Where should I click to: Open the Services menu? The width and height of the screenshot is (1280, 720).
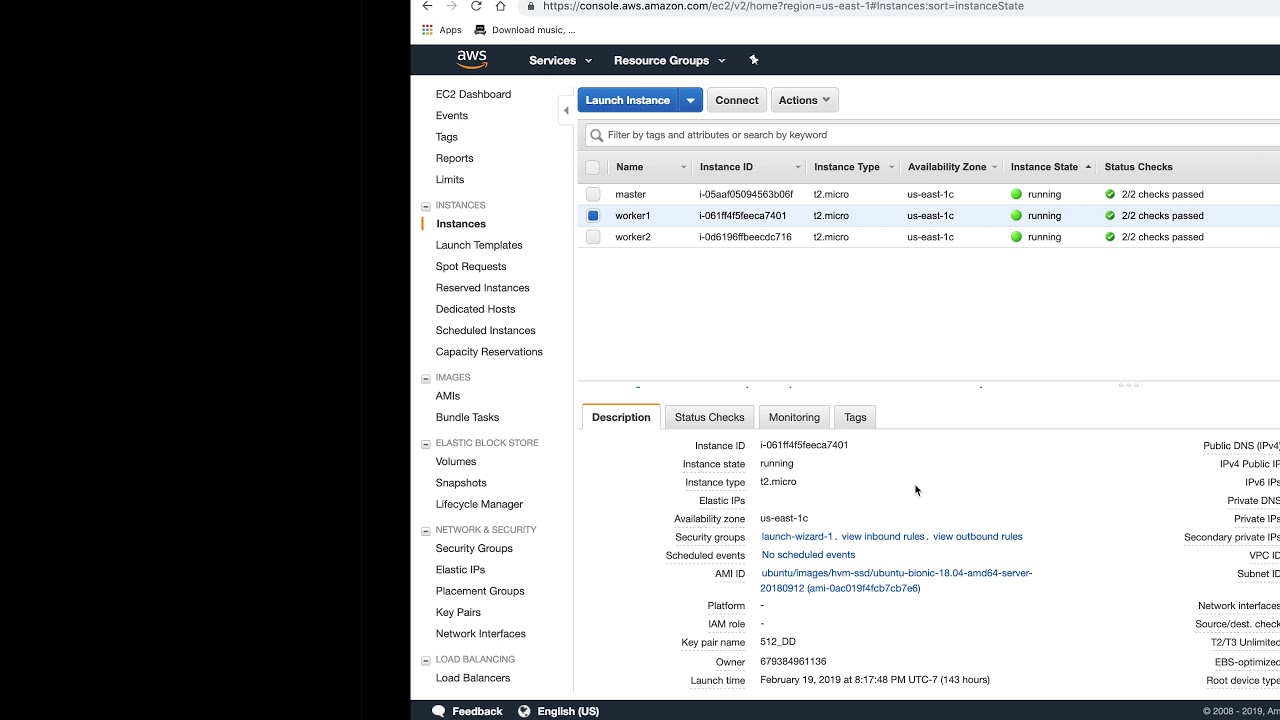560,60
